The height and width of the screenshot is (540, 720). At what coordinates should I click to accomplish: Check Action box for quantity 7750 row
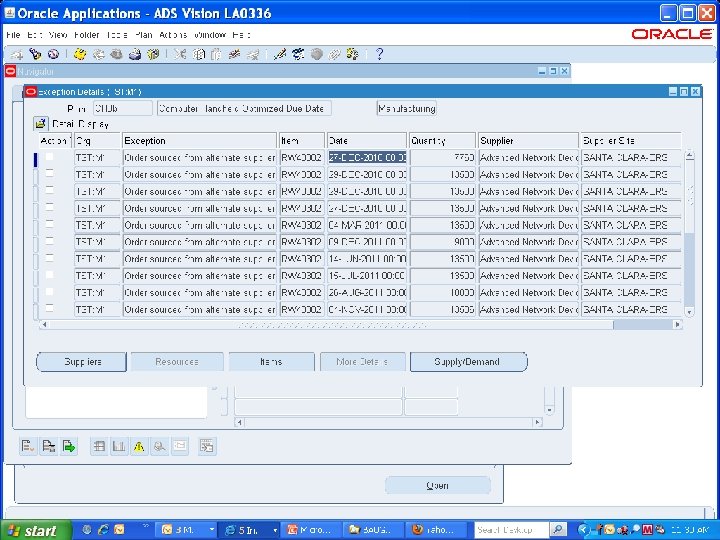point(49,157)
